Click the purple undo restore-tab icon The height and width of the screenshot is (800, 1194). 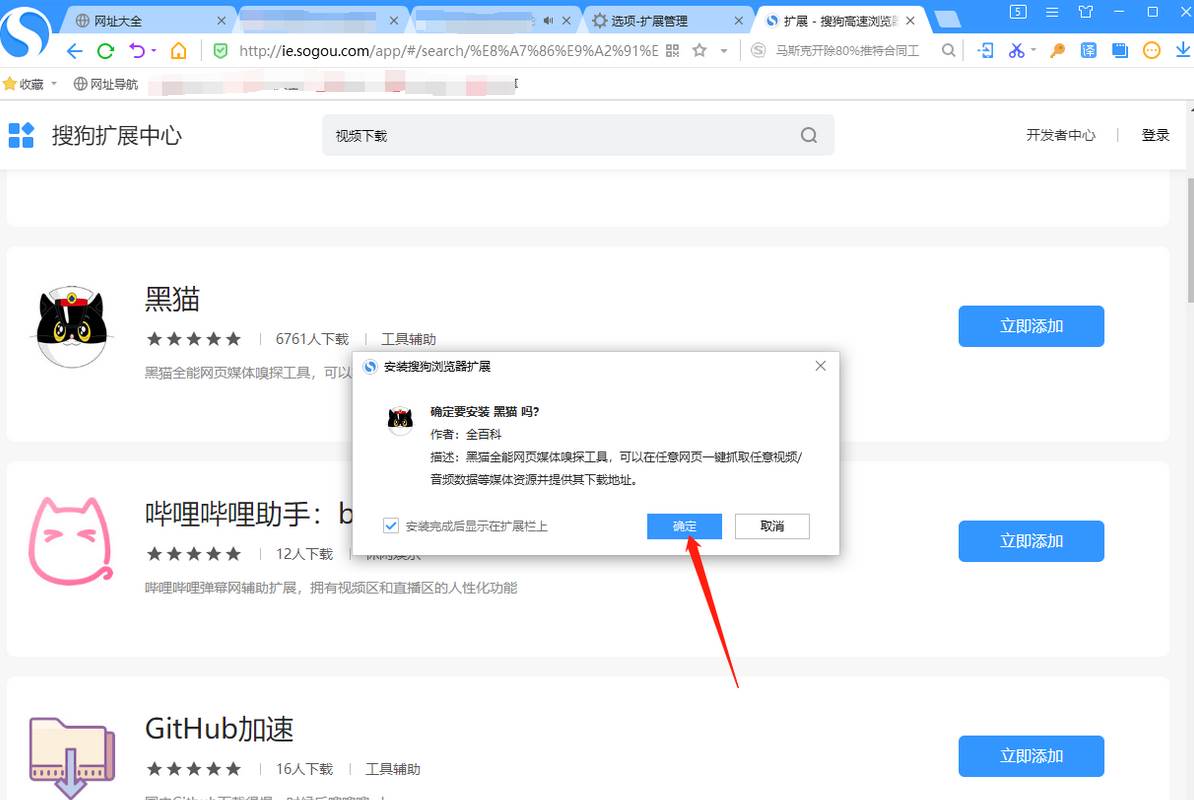tap(137, 51)
